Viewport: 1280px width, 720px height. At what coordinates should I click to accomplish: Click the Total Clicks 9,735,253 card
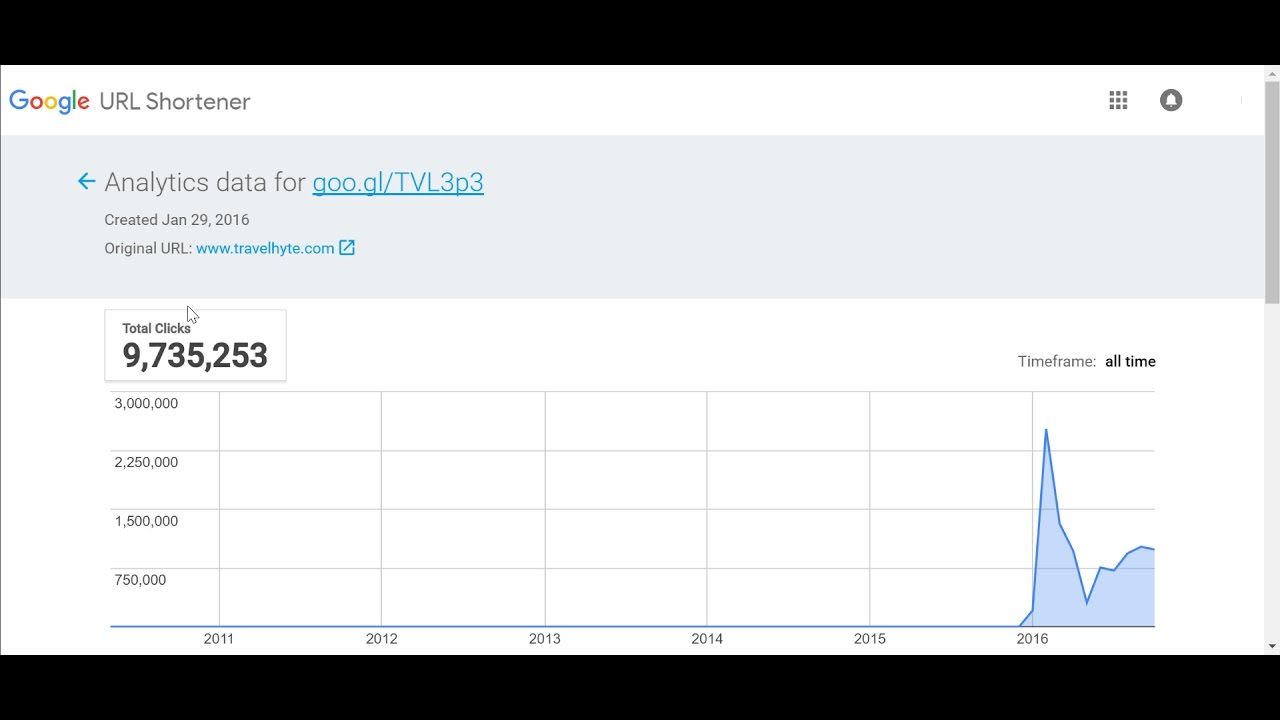coord(195,345)
